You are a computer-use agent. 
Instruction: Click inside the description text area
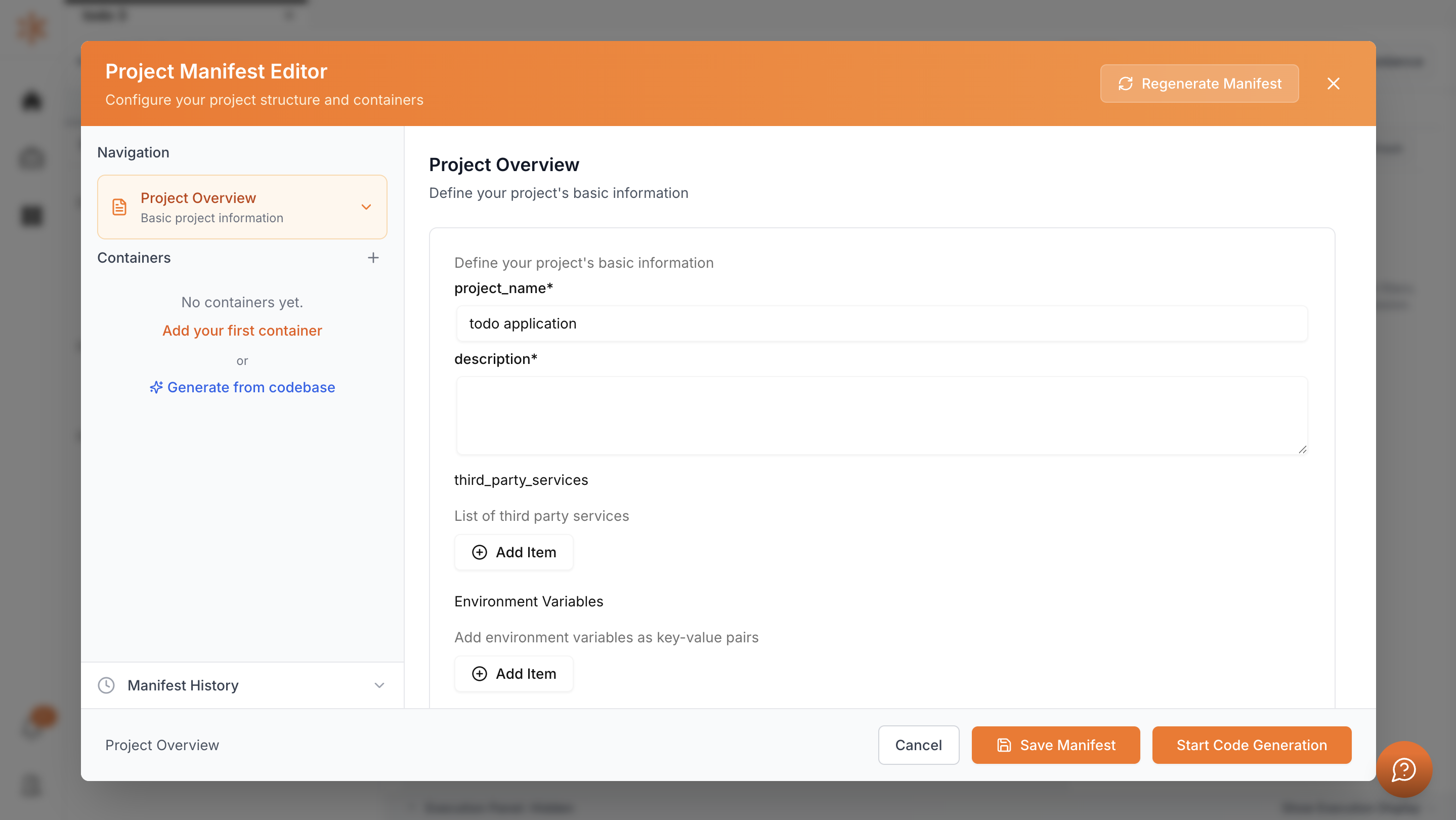click(x=882, y=416)
